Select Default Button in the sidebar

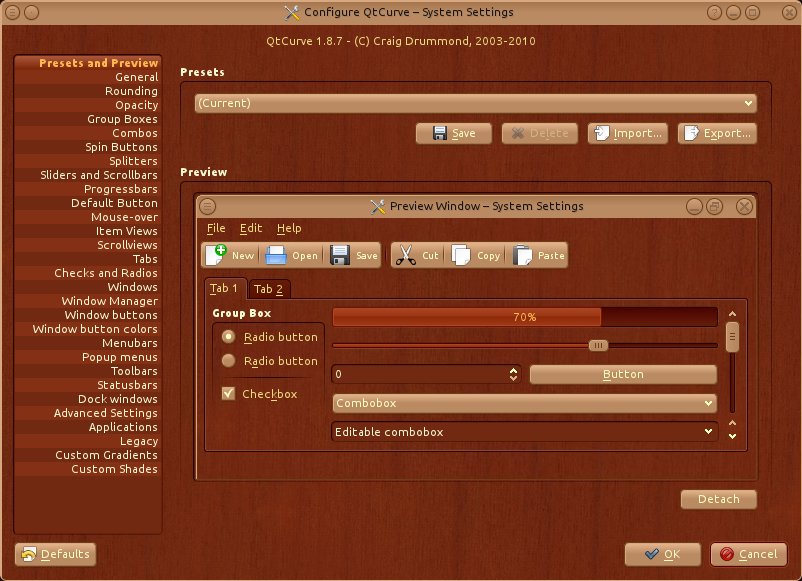coord(88,203)
